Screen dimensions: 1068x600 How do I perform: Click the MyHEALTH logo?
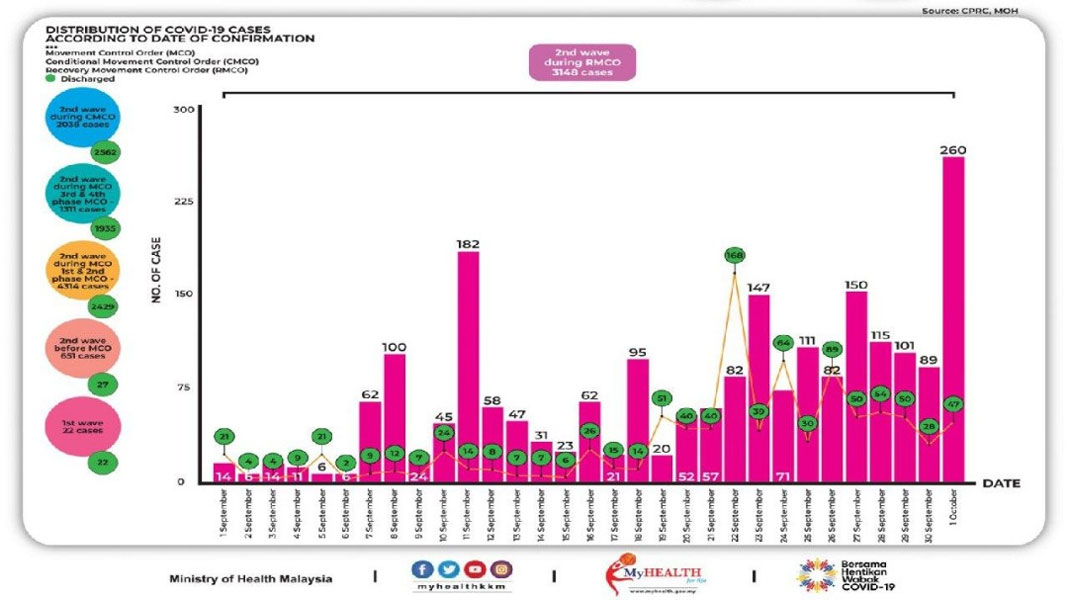653,574
